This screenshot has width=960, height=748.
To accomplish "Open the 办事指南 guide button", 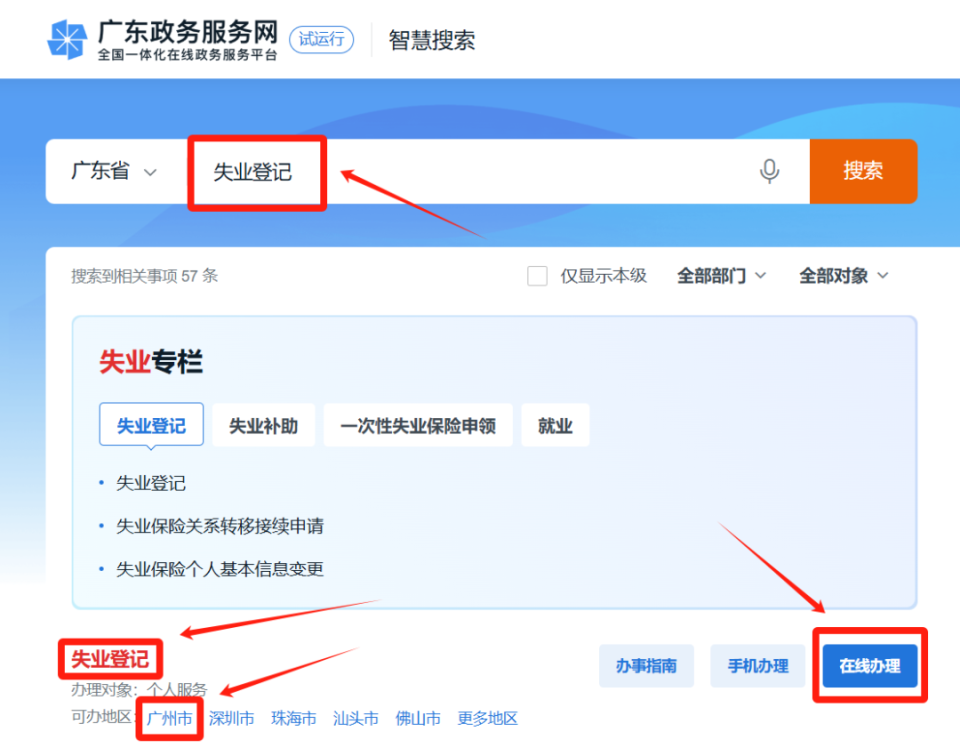I will tap(646, 666).
